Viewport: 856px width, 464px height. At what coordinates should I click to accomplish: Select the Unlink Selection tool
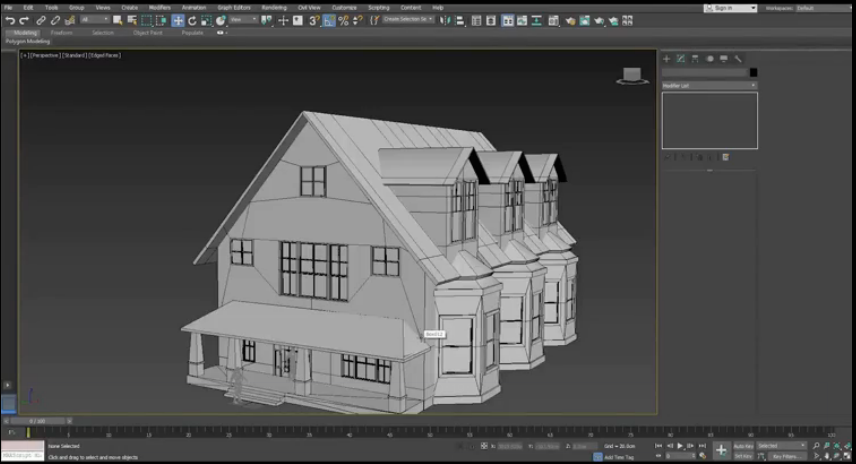55,21
